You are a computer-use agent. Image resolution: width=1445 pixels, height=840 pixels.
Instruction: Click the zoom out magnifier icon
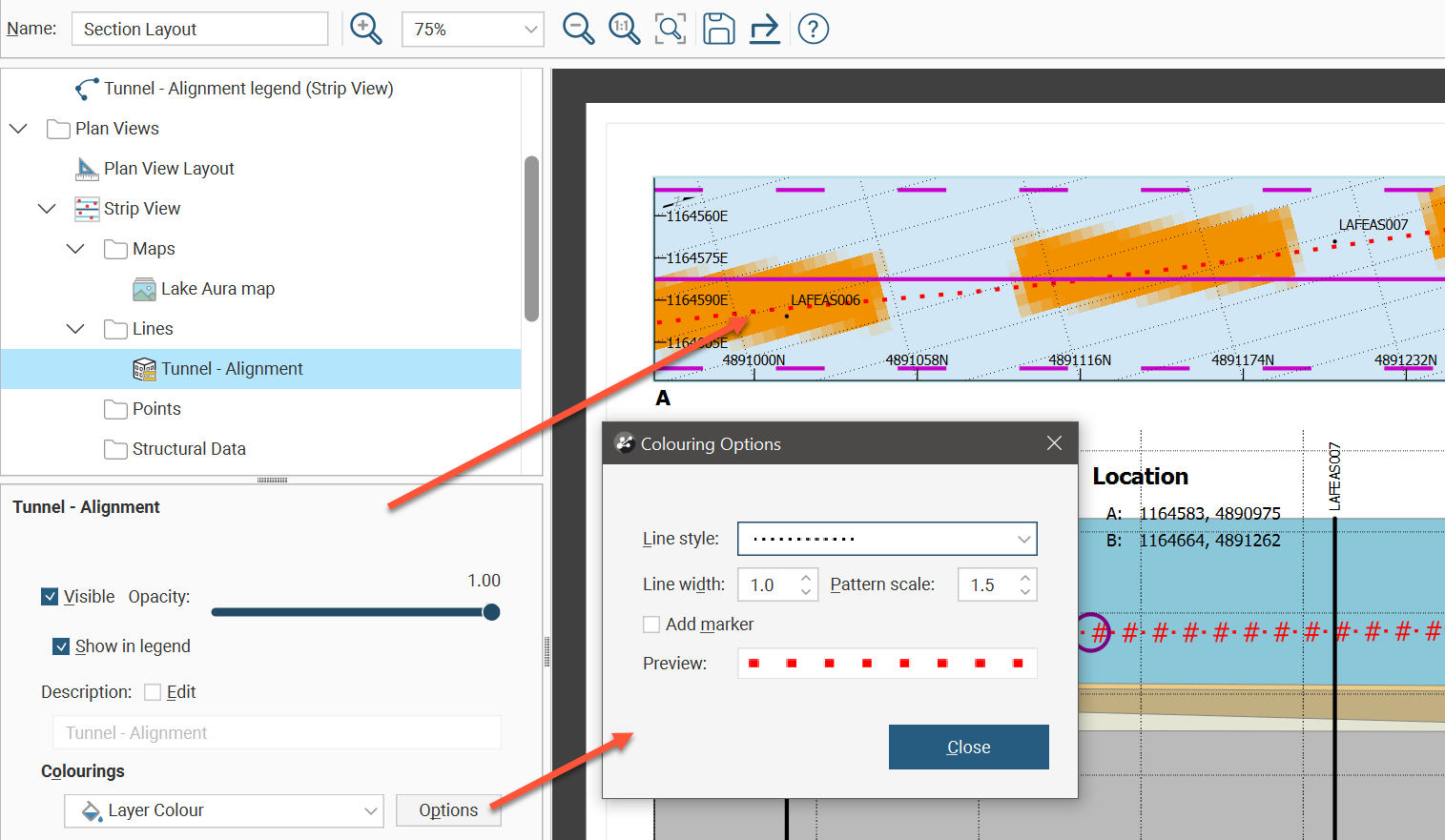click(x=578, y=29)
